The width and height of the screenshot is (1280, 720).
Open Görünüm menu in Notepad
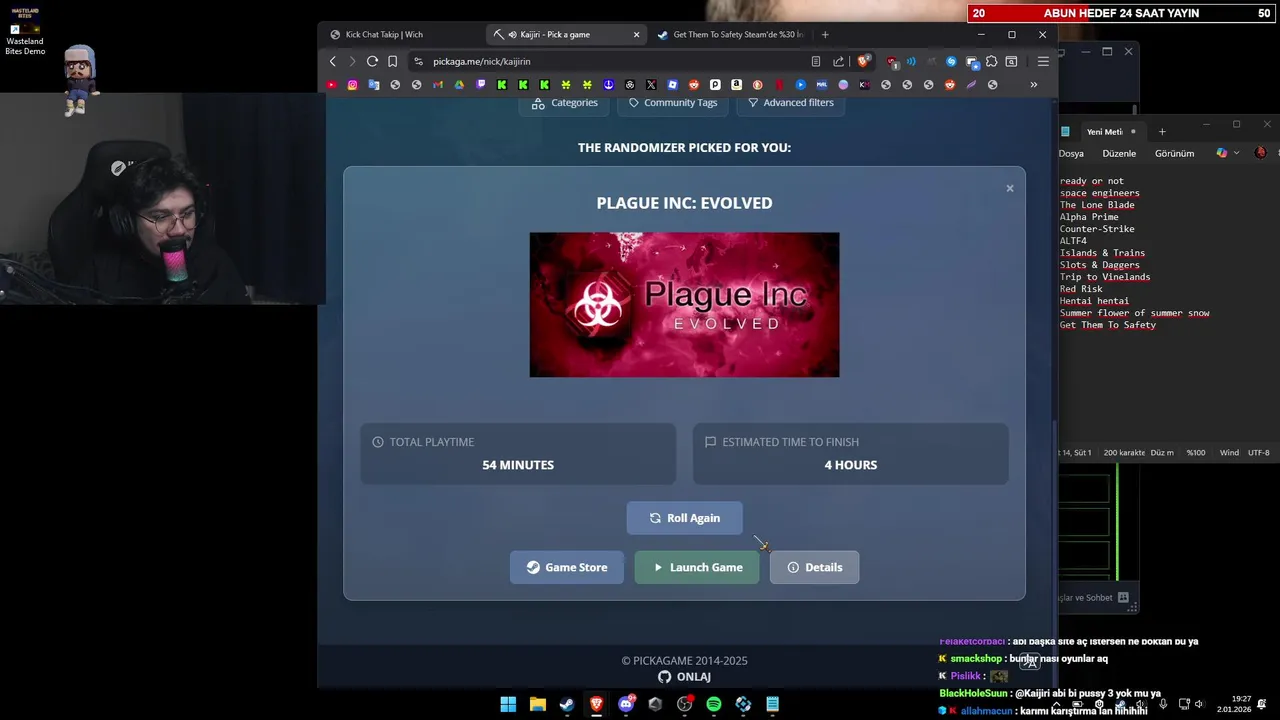tap(1174, 153)
